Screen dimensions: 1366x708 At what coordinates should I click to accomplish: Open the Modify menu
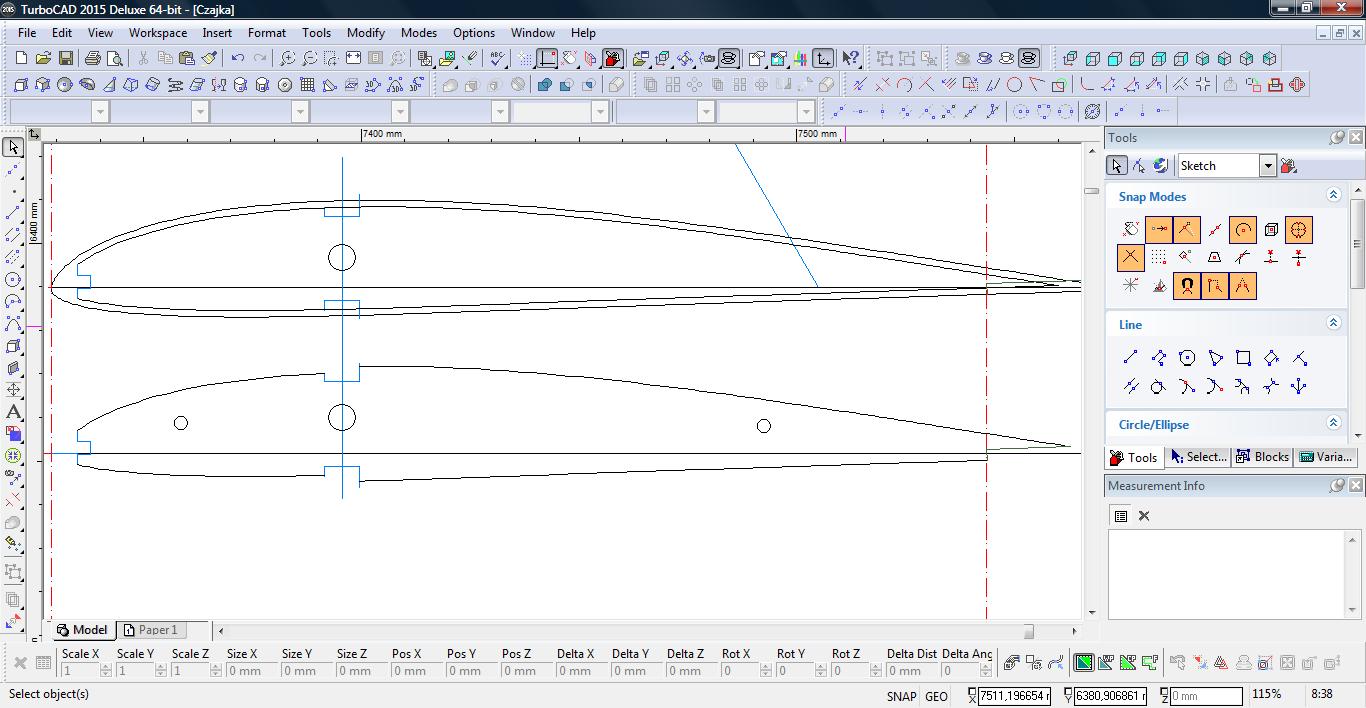(366, 33)
